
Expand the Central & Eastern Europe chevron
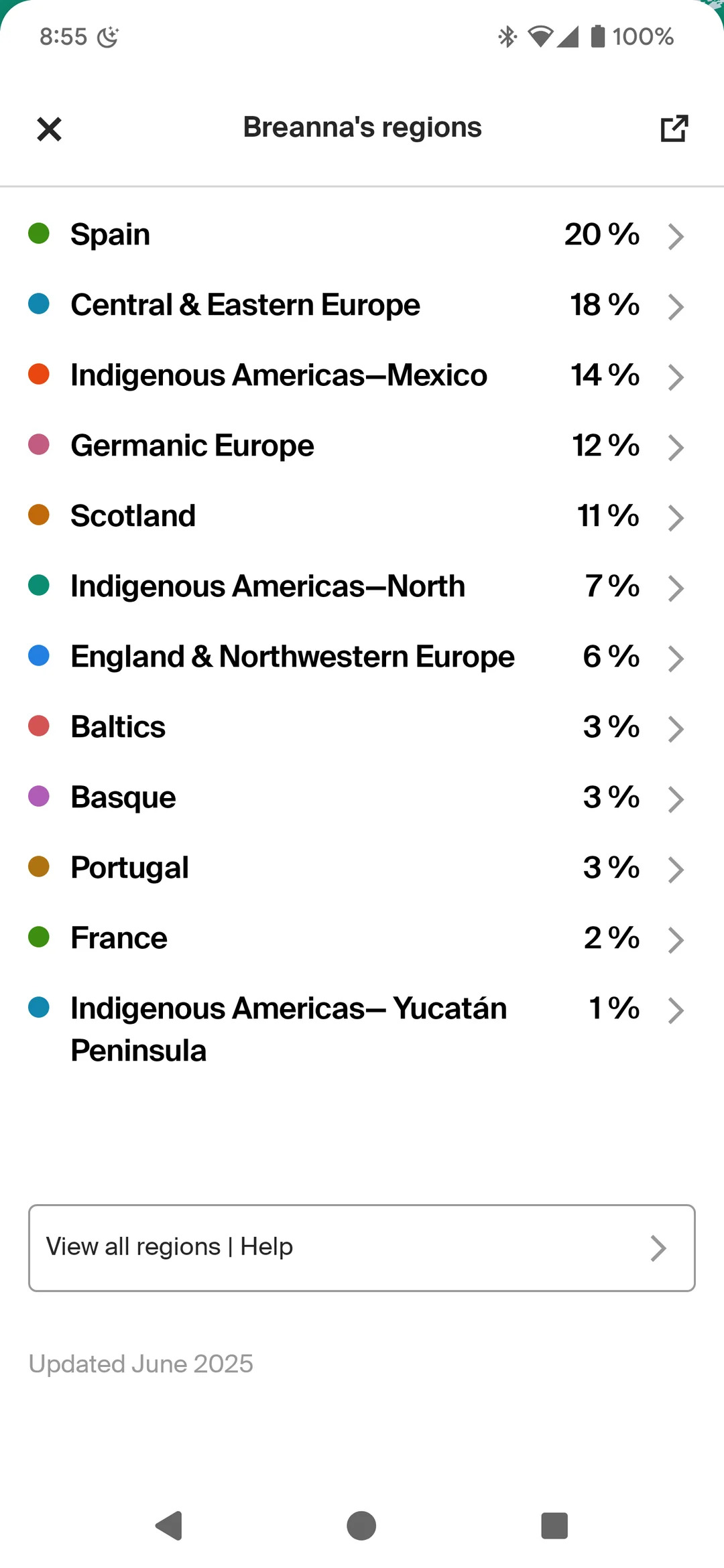pyautogui.click(x=676, y=306)
